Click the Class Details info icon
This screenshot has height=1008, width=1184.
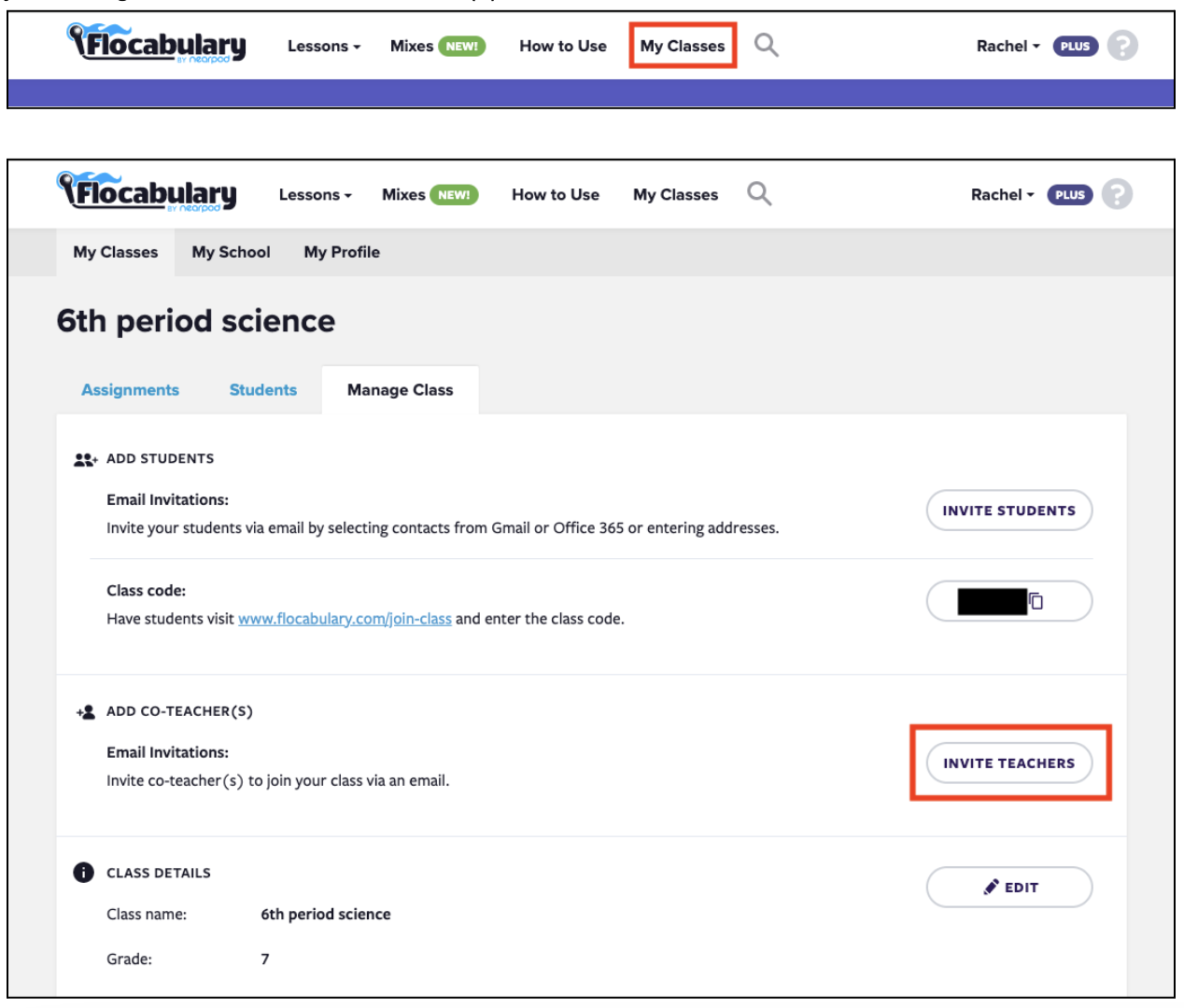(84, 873)
